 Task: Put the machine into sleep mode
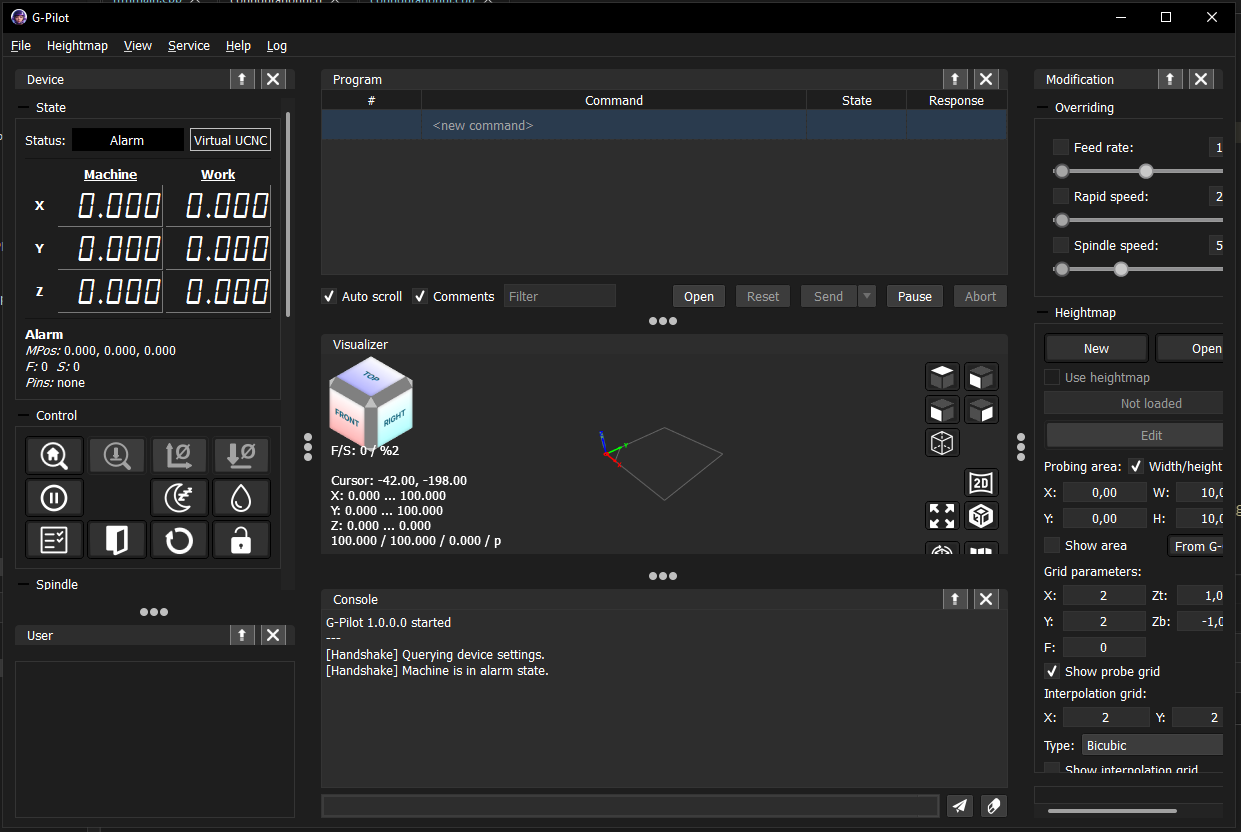179,497
